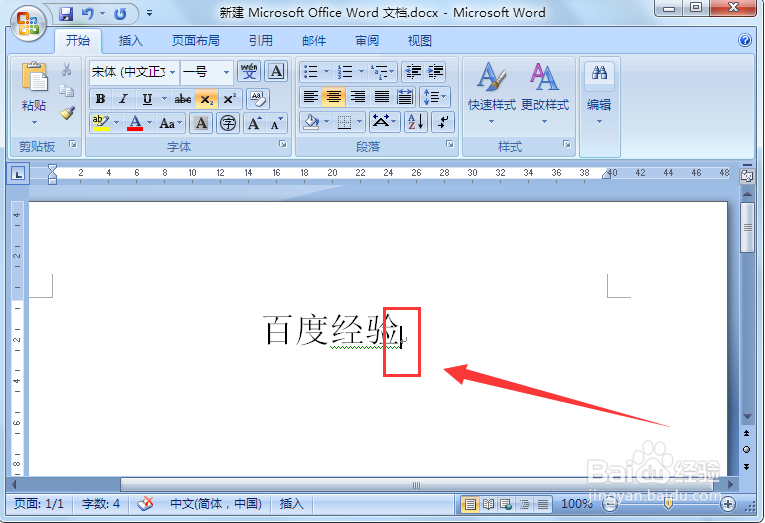
Task: Switch to the 邮件 tab
Action: pos(314,40)
